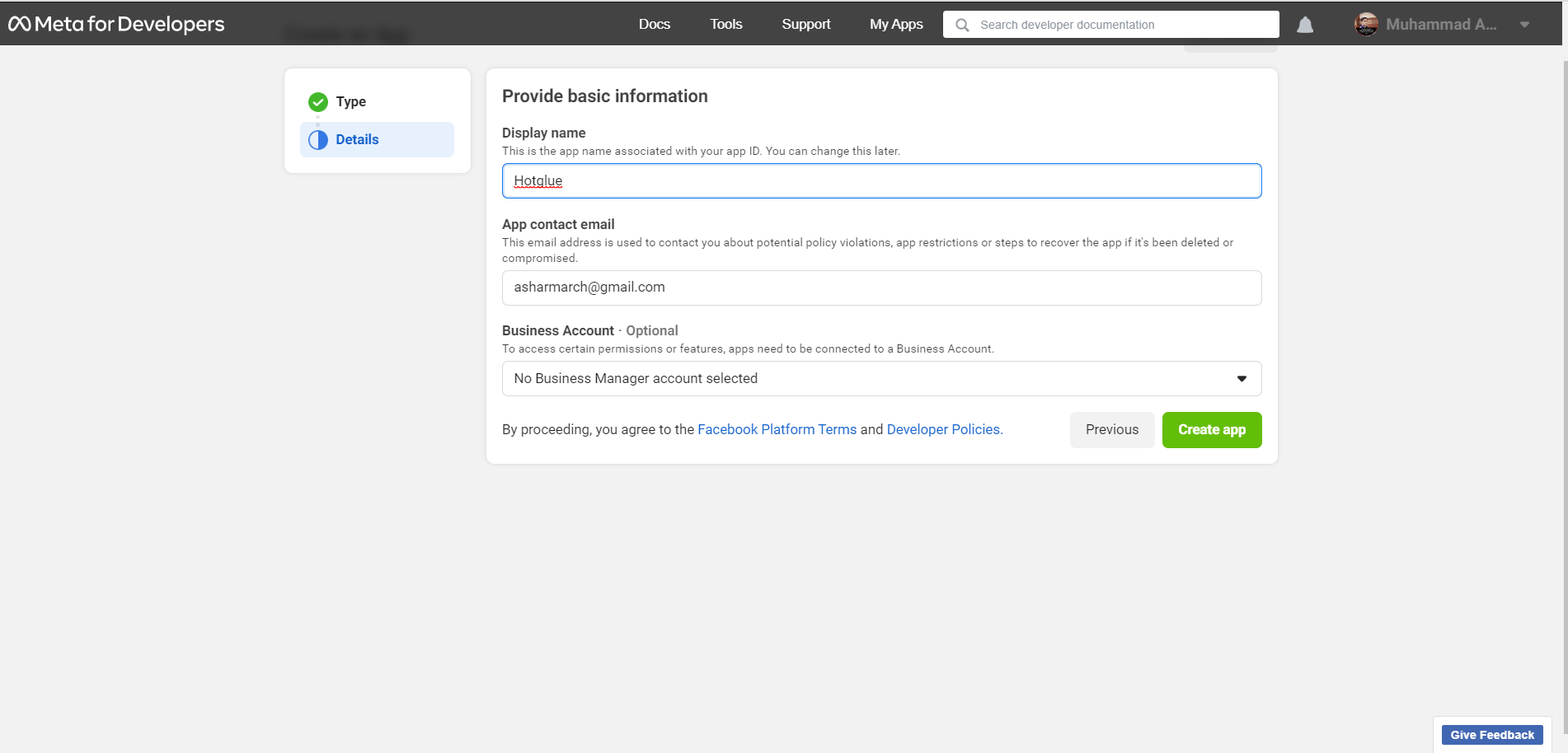Click the green checkmark beside Type
The width and height of the screenshot is (1568, 753).
(318, 102)
